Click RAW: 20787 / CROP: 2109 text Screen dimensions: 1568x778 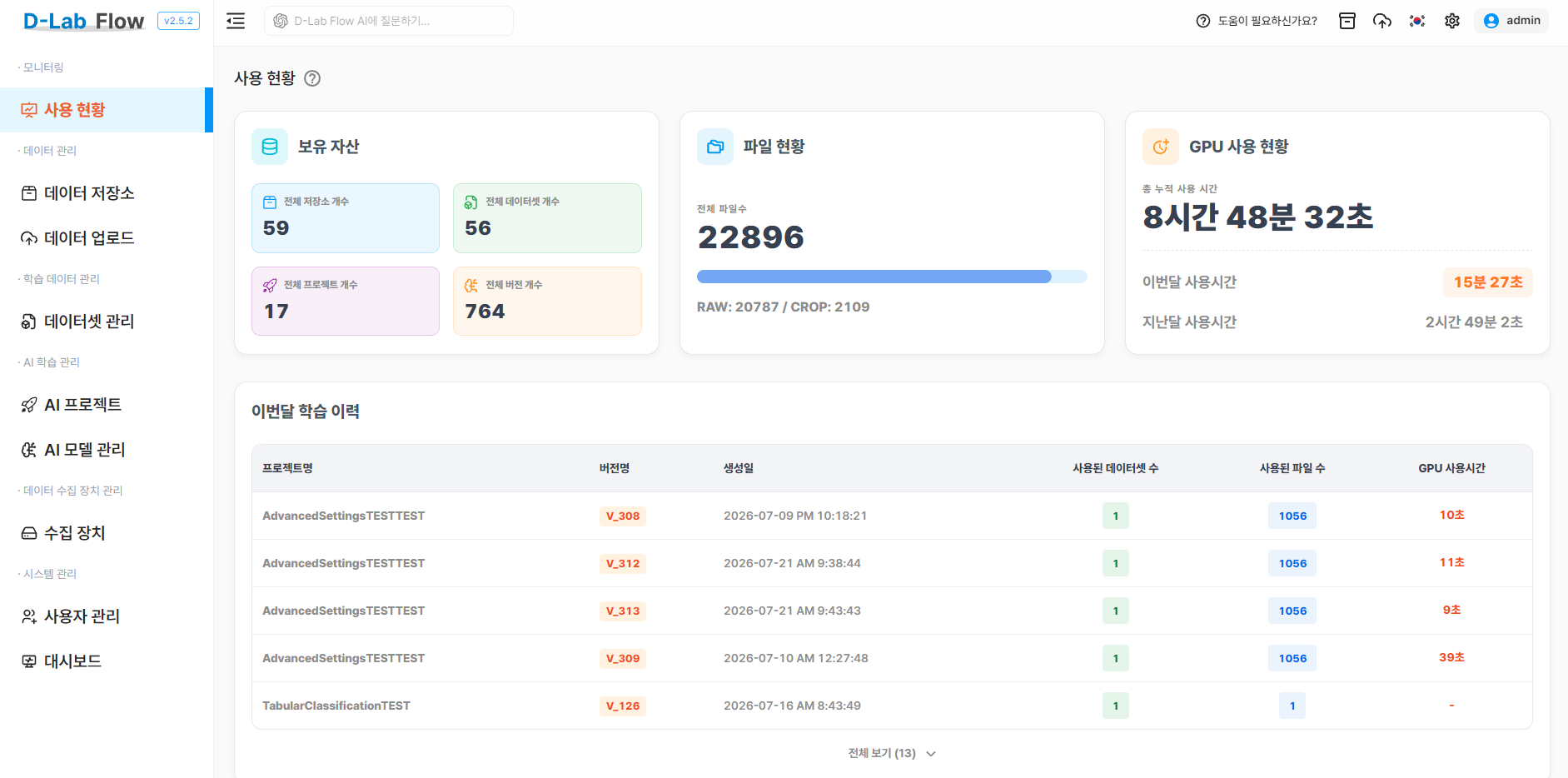tap(784, 307)
